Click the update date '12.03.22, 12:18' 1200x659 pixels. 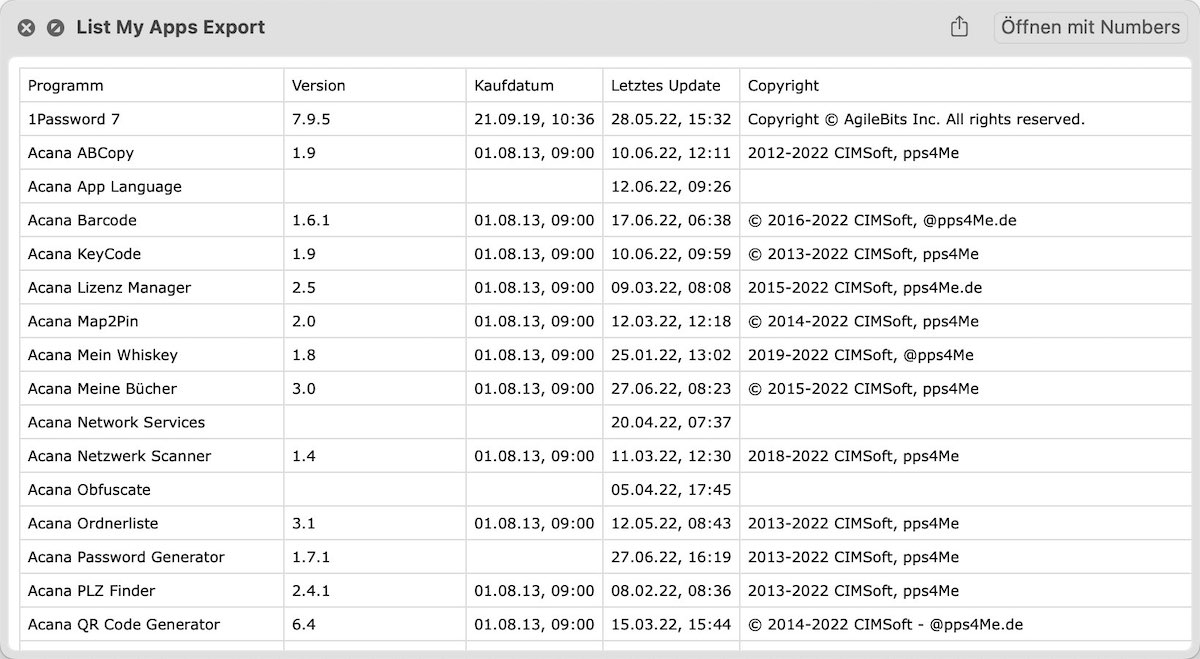click(x=671, y=321)
